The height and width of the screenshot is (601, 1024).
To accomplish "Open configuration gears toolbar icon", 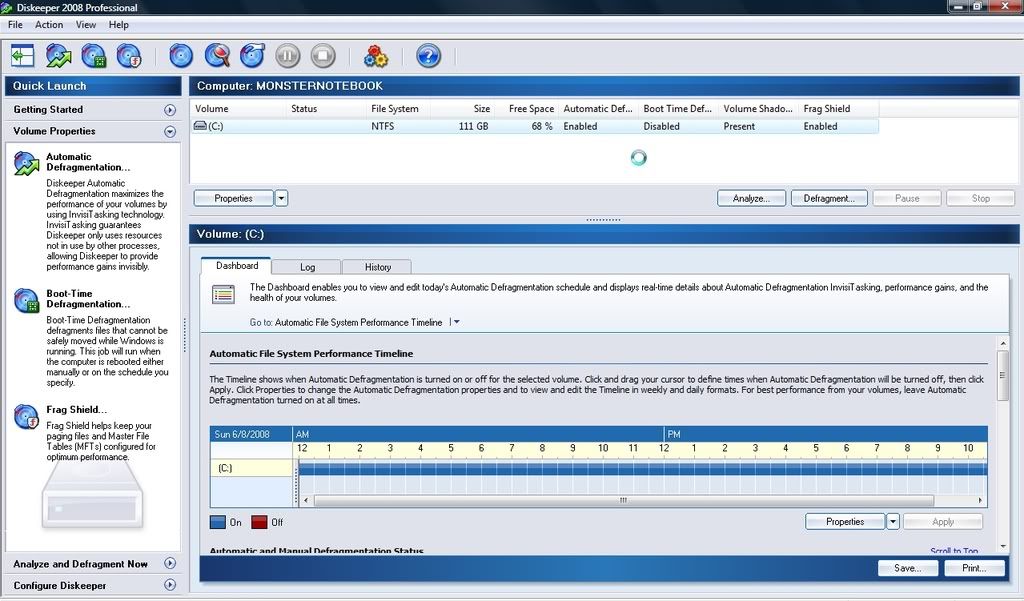I will click(x=376, y=56).
